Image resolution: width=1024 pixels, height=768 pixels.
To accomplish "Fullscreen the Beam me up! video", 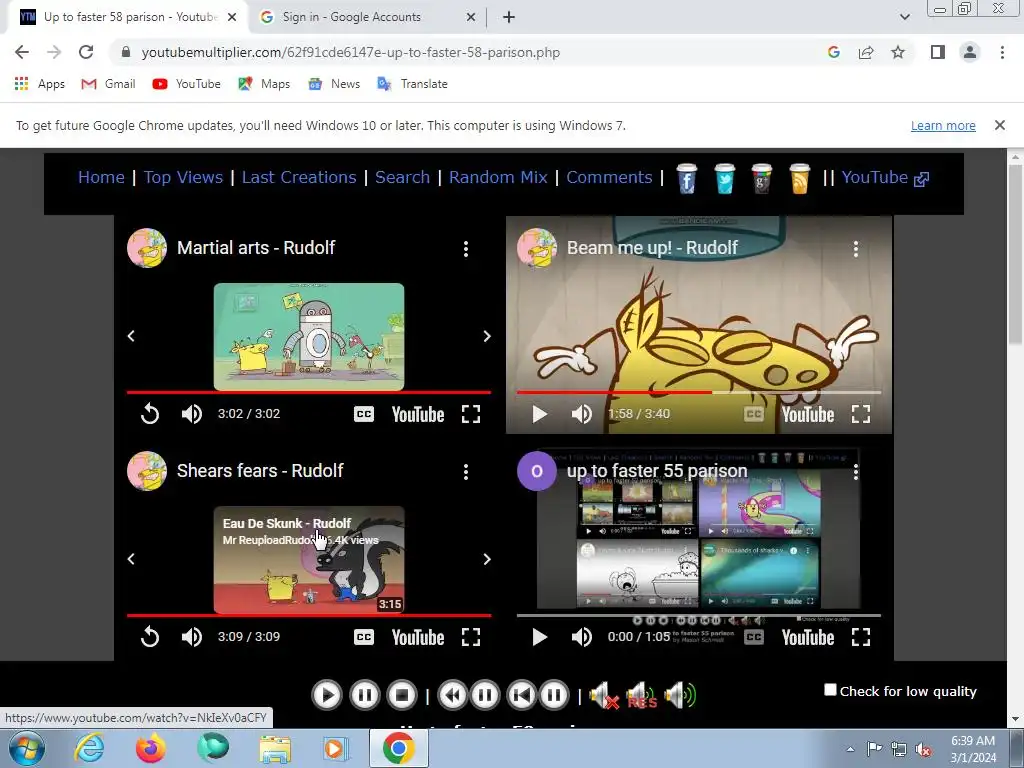I will coord(861,414).
